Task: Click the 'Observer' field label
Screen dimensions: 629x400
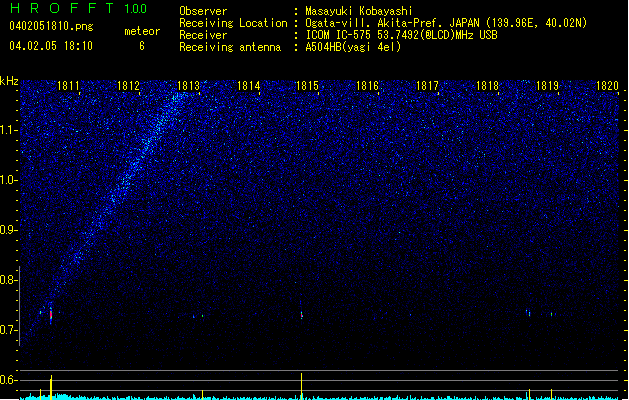Action: click(203, 11)
